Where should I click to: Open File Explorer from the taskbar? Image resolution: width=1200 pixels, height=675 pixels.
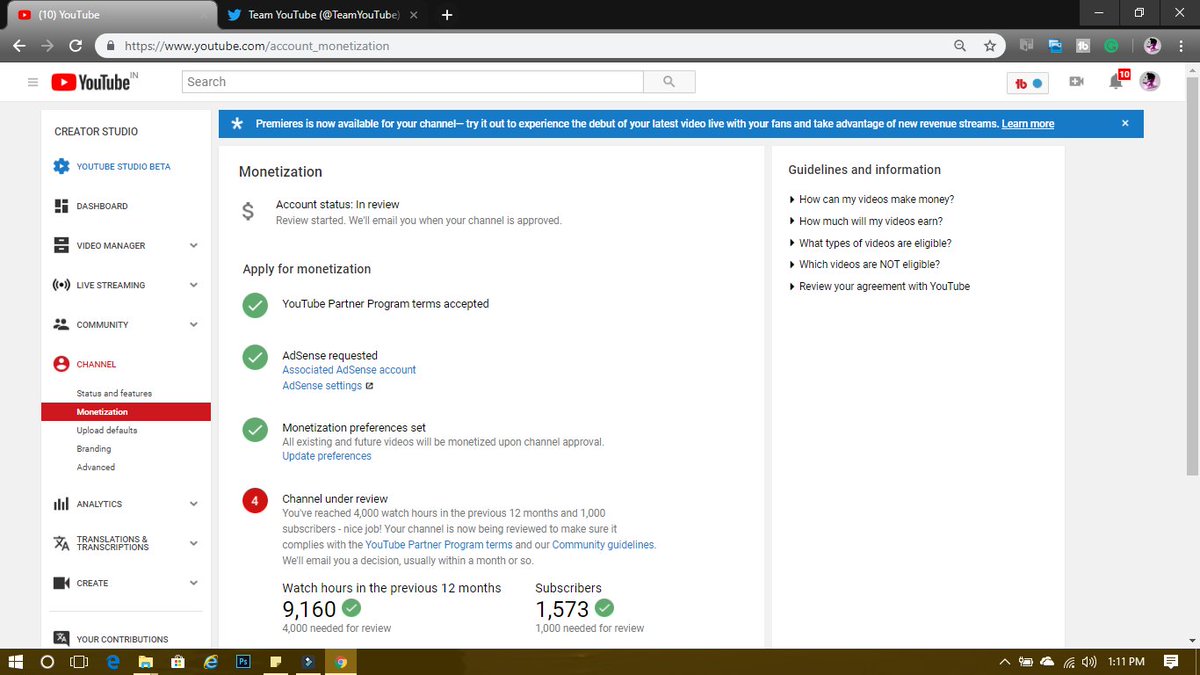click(x=146, y=662)
